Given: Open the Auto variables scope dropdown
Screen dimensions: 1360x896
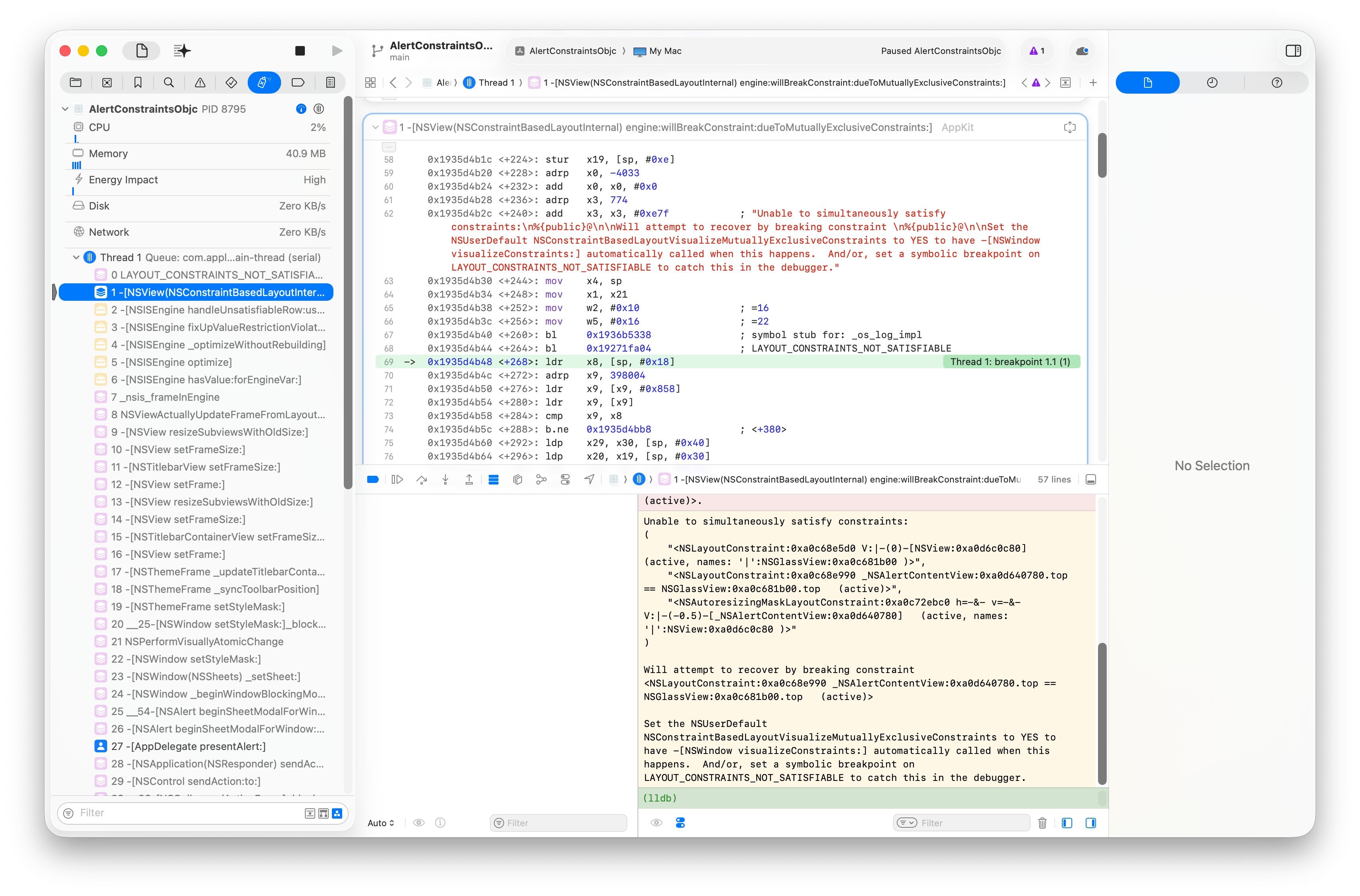Looking at the screenshot, I should click(x=381, y=823).
